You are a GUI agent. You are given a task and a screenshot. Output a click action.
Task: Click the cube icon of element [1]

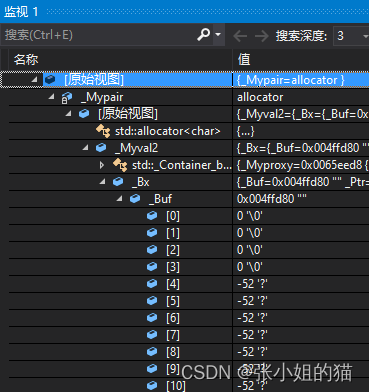coord(152,232)
